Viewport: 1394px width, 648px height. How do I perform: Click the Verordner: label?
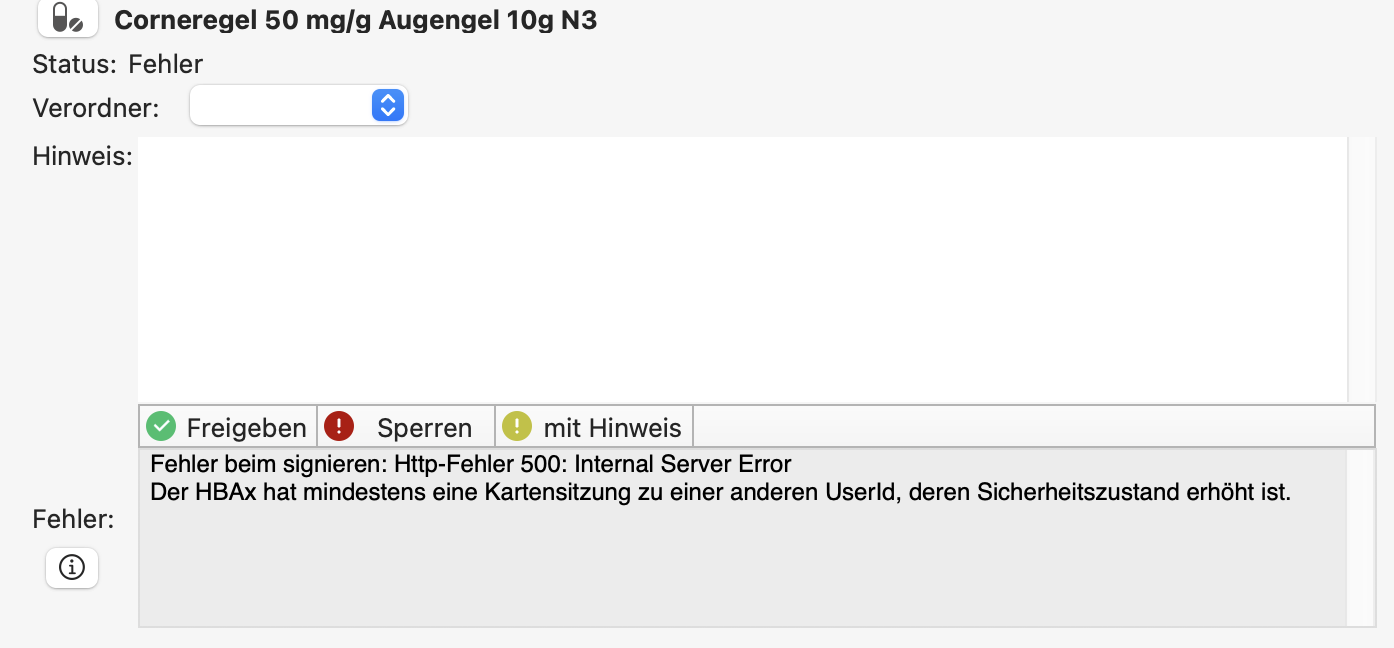(96, 108)
